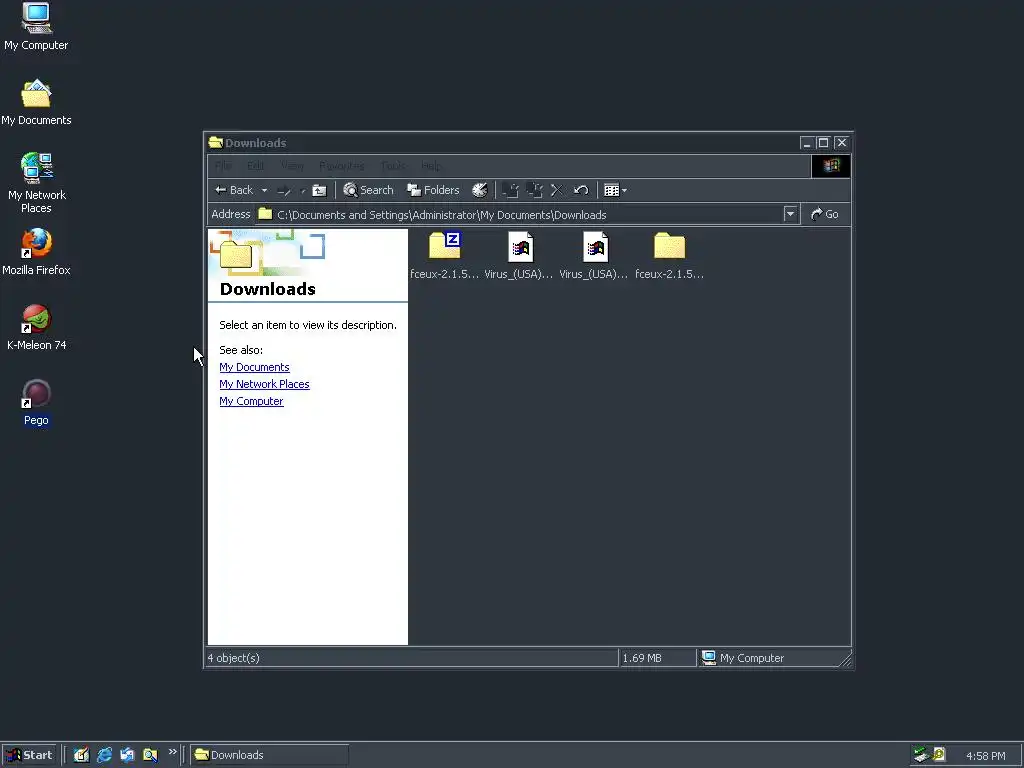This screenshot has height=768, width=1024.
Task: Follow the My Computer link in See also
Action: [251, 401]
